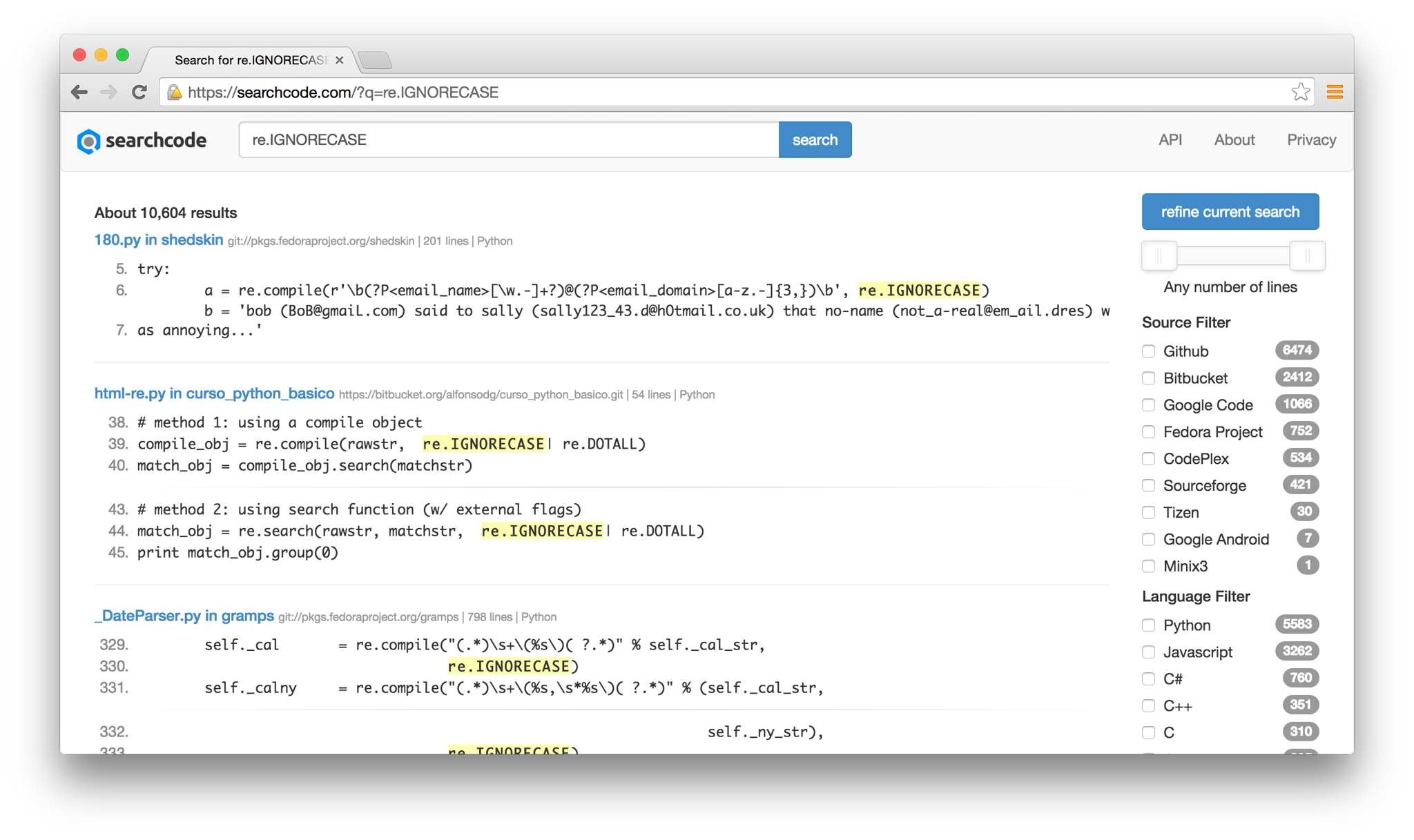Click the macOS yellow minimize window button
The image size is (1414, 840).
click(101, 55)
